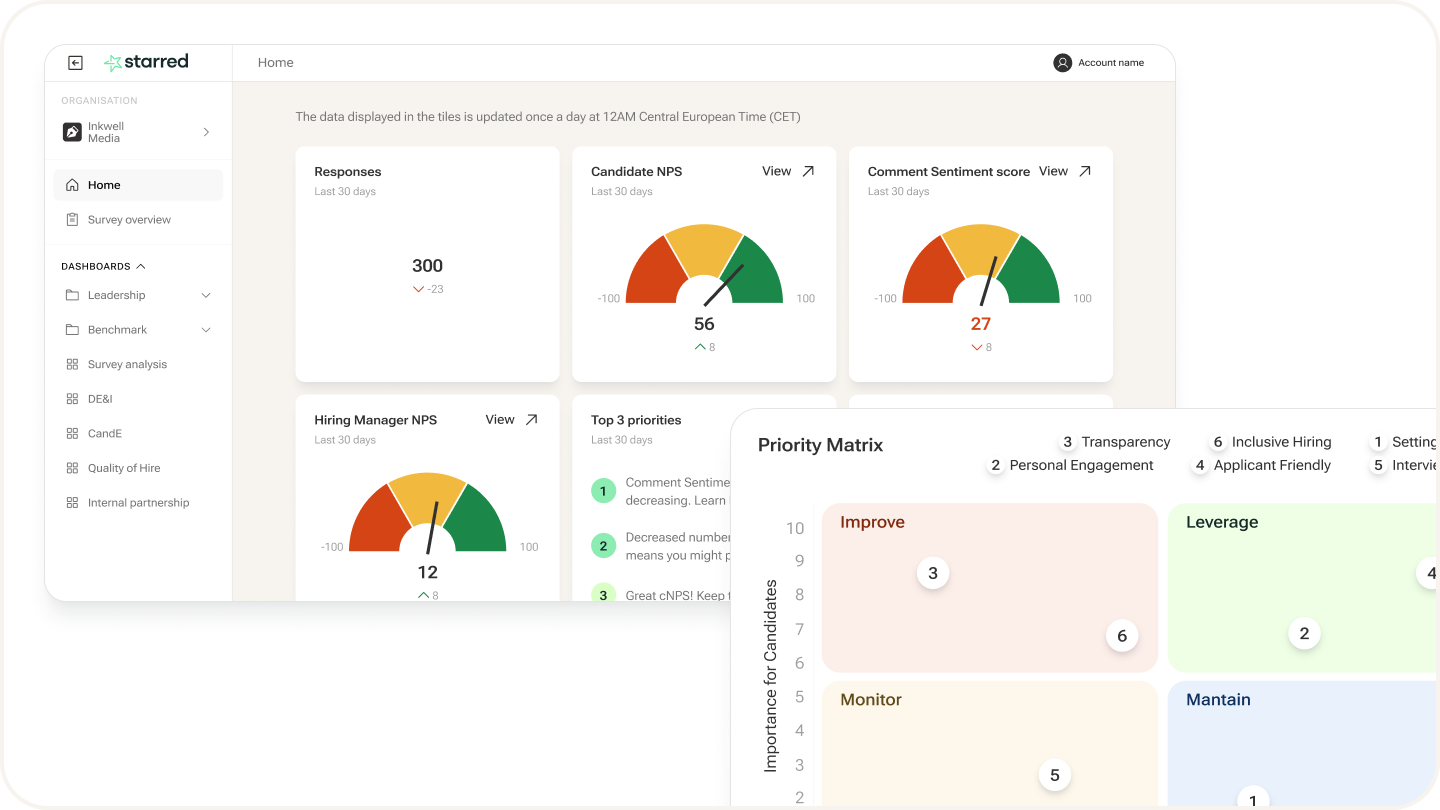Image resolution: width=1440 pixels, height=810 pixels.
Task: Select point 3 in the Improve quadrant
Action: pyautogui.click(x=933, y=573)
